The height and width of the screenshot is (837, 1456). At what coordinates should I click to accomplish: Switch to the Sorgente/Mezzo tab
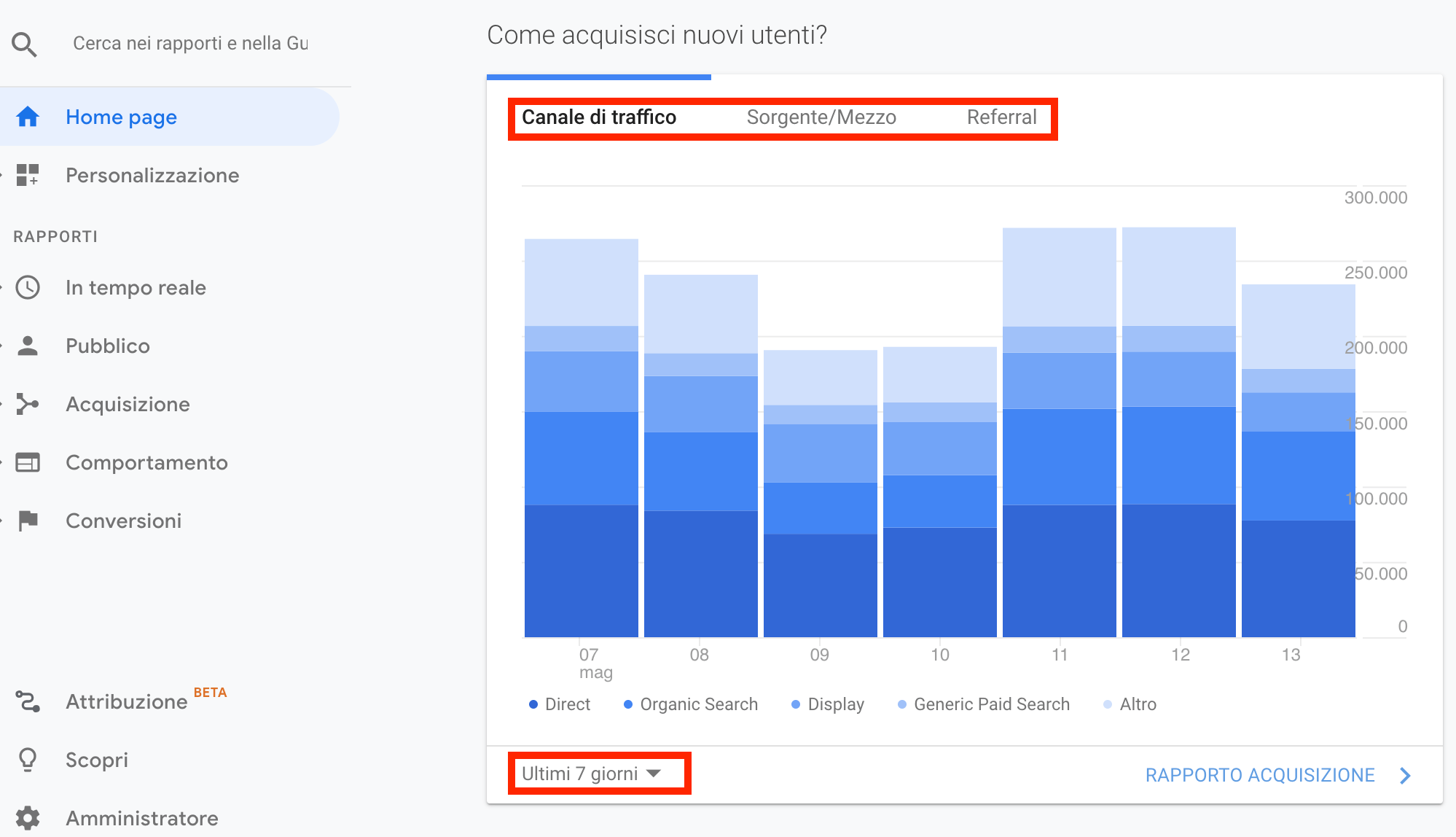point(821,117)
